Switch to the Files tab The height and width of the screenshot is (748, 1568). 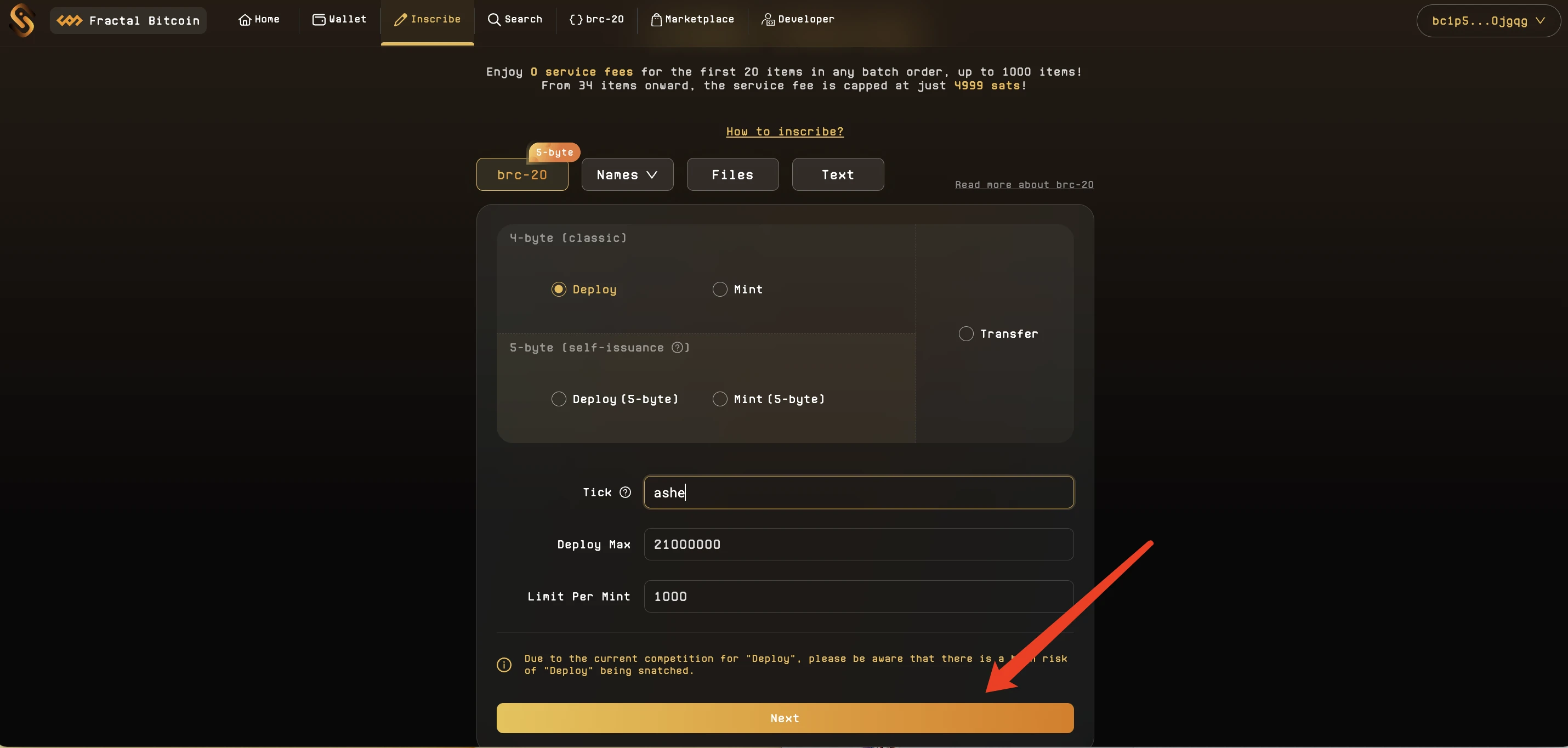click(732, 174)
